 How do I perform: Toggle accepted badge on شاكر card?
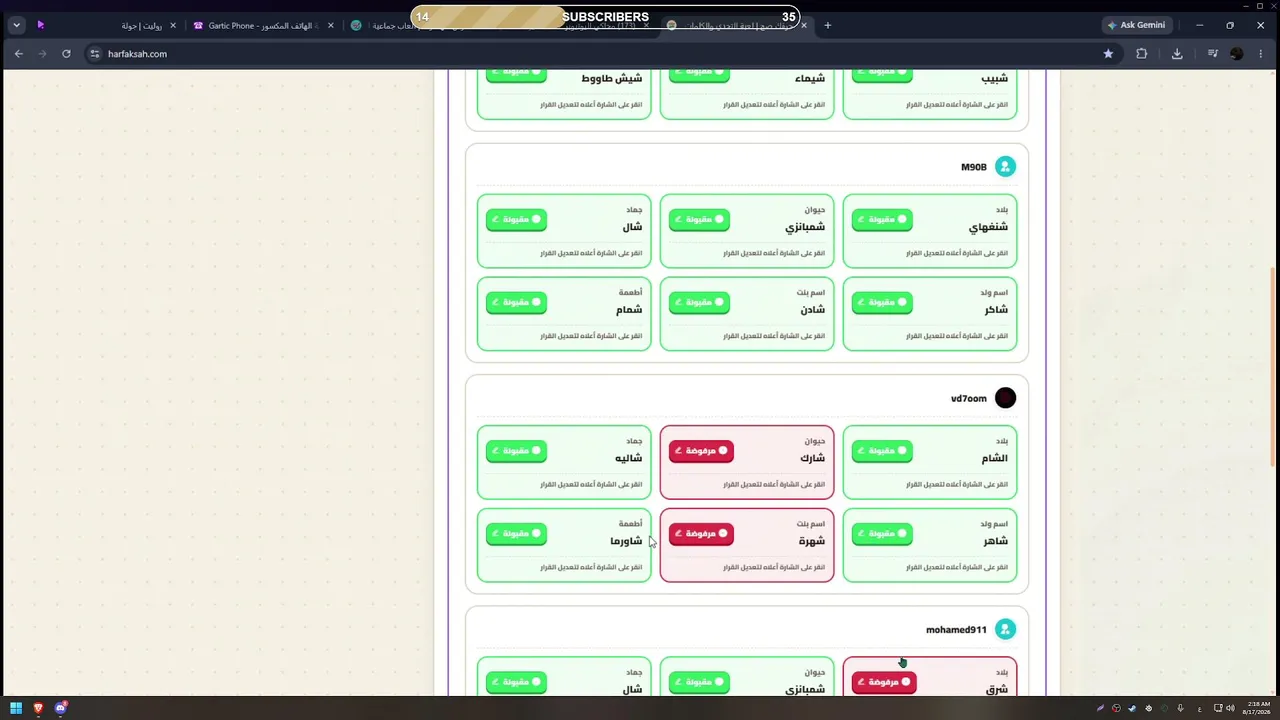[x=882, y=302]
